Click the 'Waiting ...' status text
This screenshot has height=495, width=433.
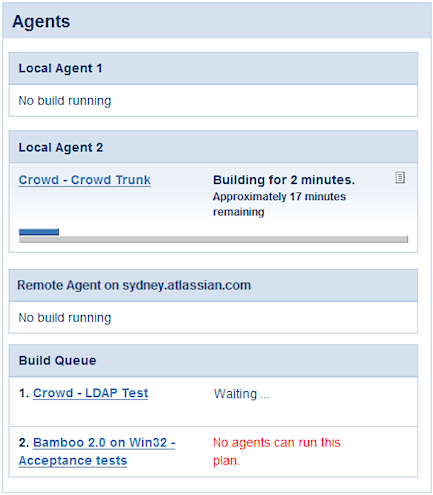click(x=242, y=394)
